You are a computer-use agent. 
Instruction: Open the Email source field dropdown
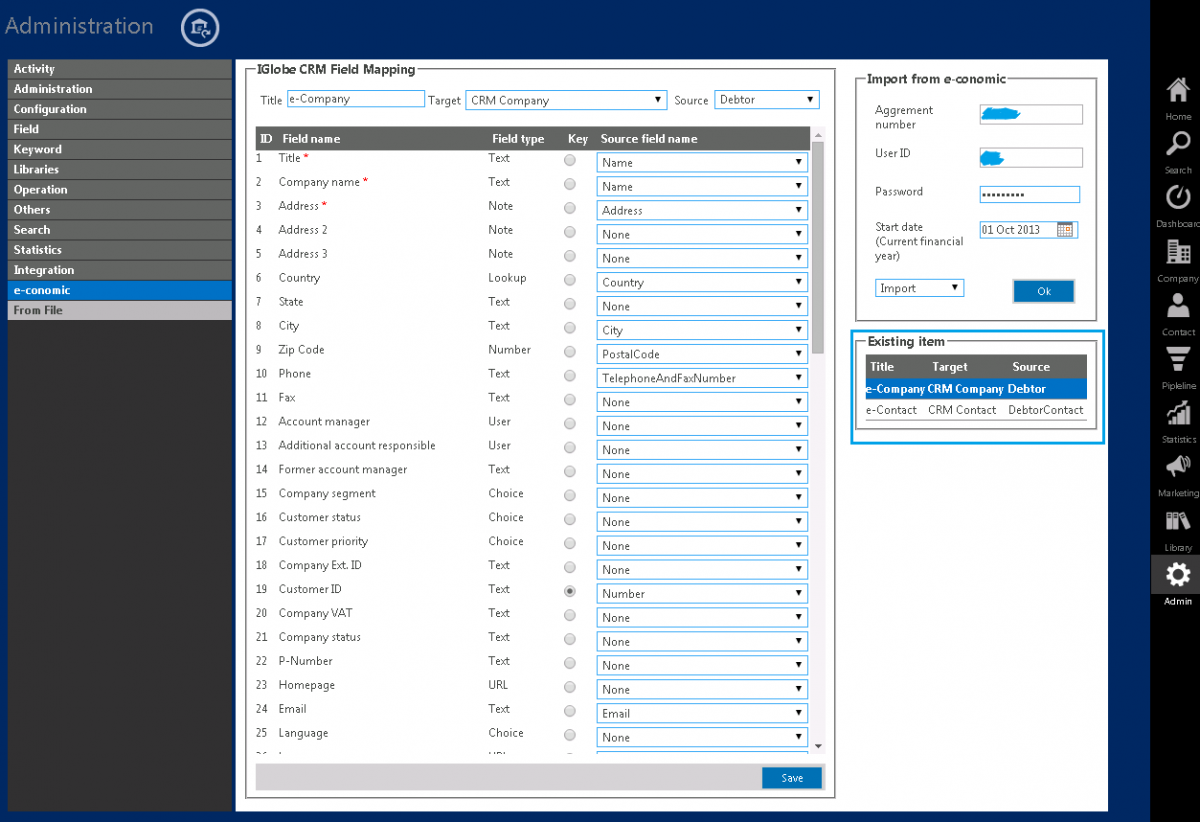[x=702, y=713]
